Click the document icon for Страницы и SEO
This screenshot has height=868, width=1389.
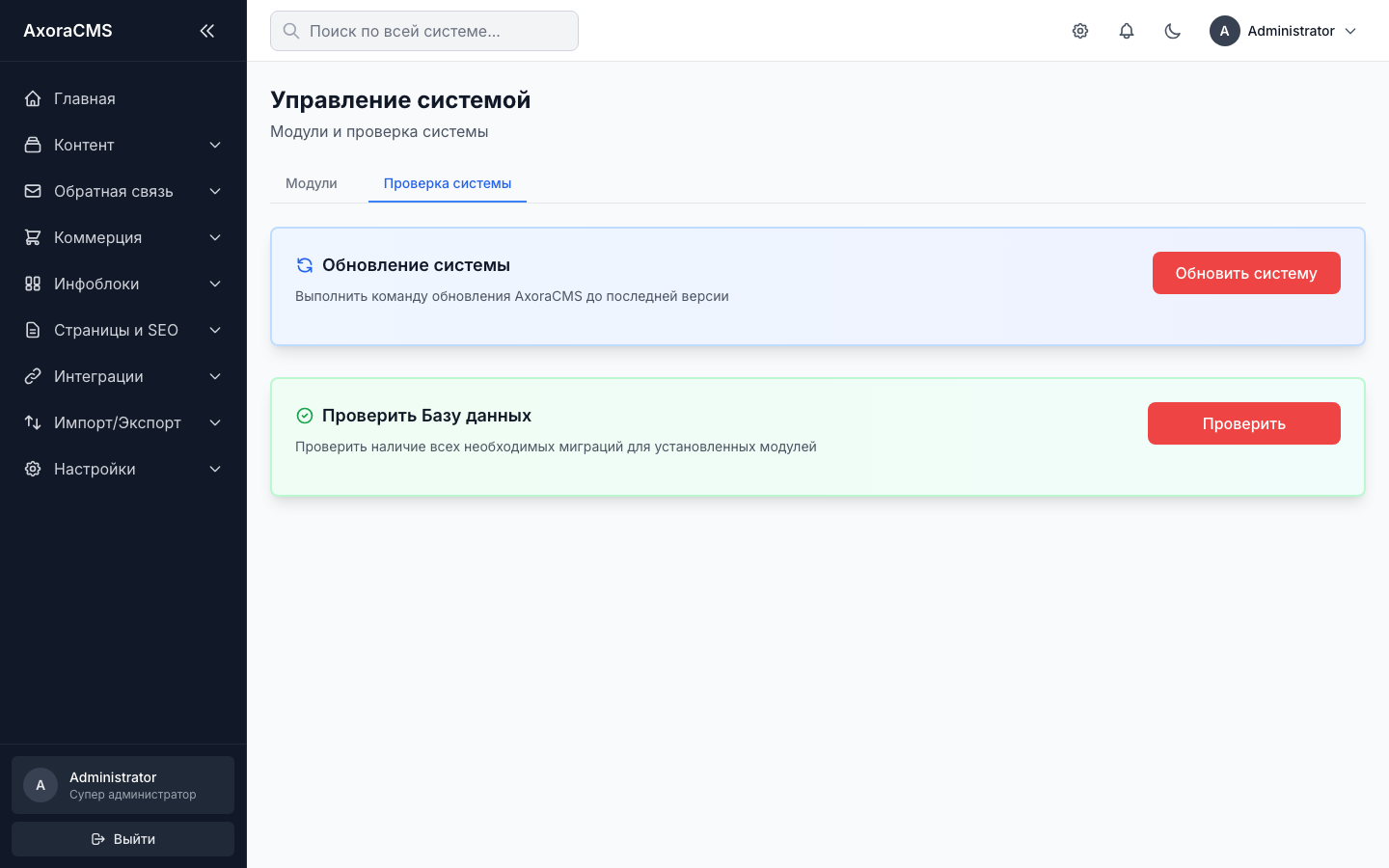coord(33,330)
